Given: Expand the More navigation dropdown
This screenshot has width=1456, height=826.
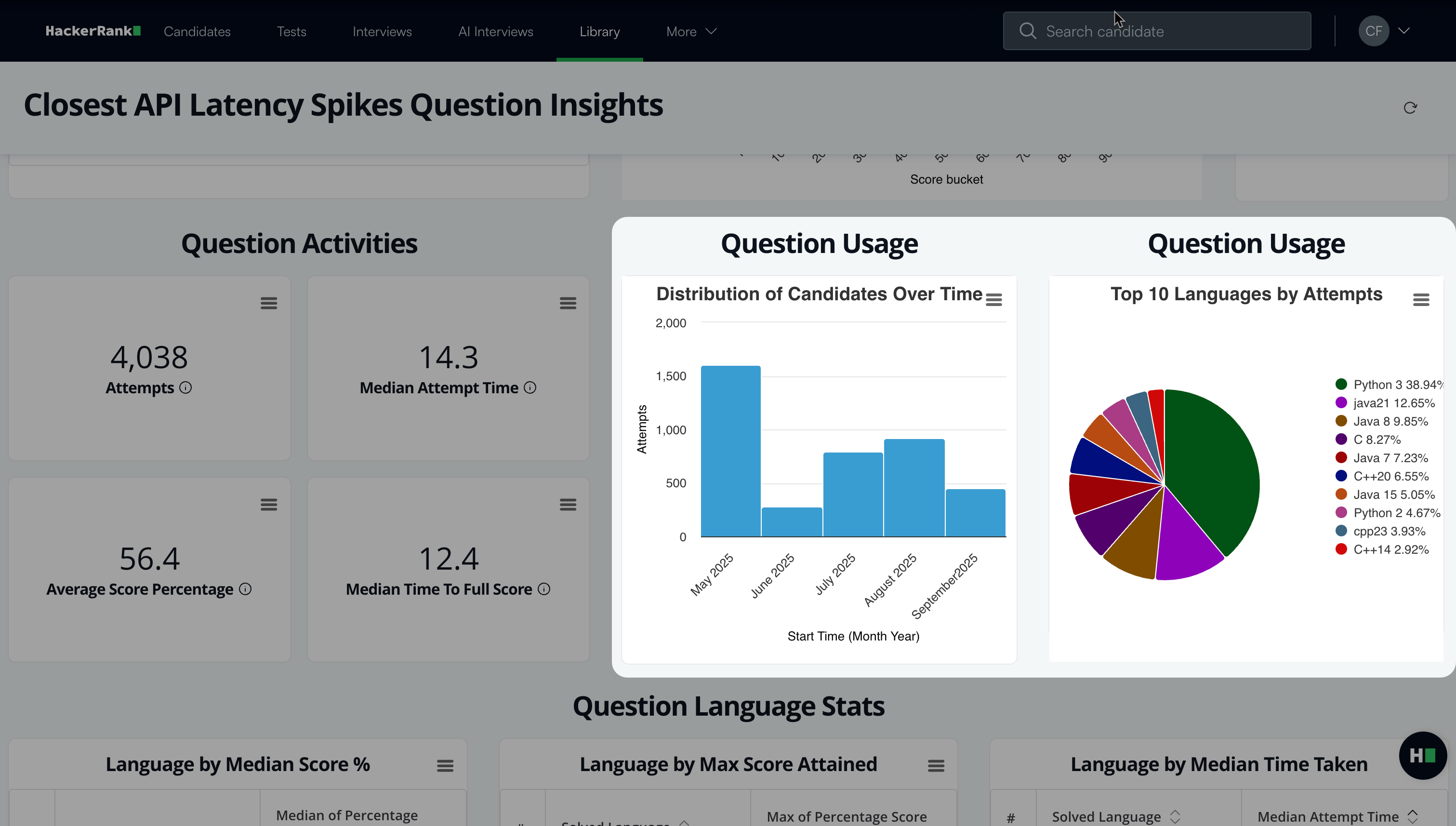Looking at the screenshot, I should click(691, 31).
